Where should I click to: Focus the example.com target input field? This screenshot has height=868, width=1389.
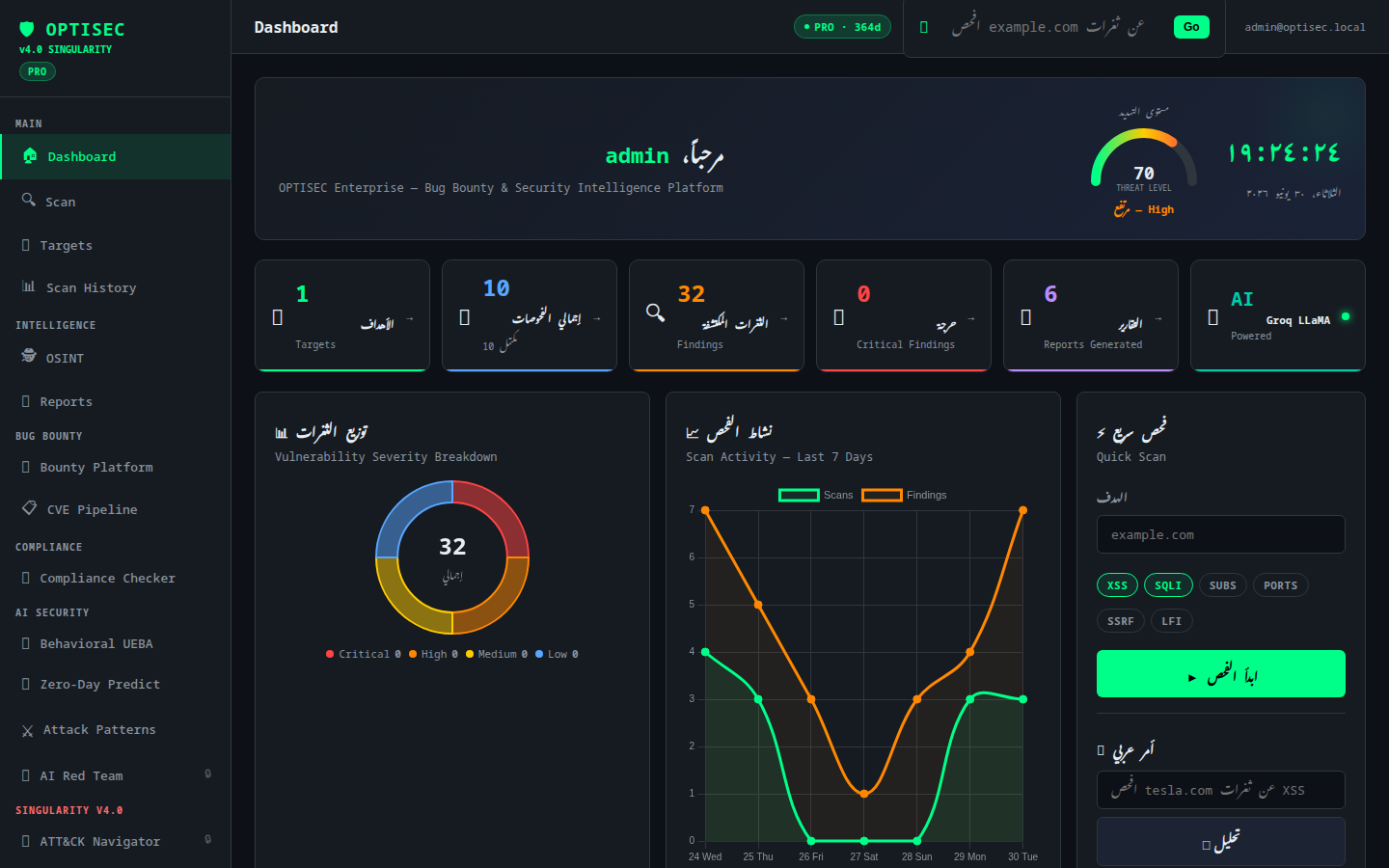click(1221, 534)
